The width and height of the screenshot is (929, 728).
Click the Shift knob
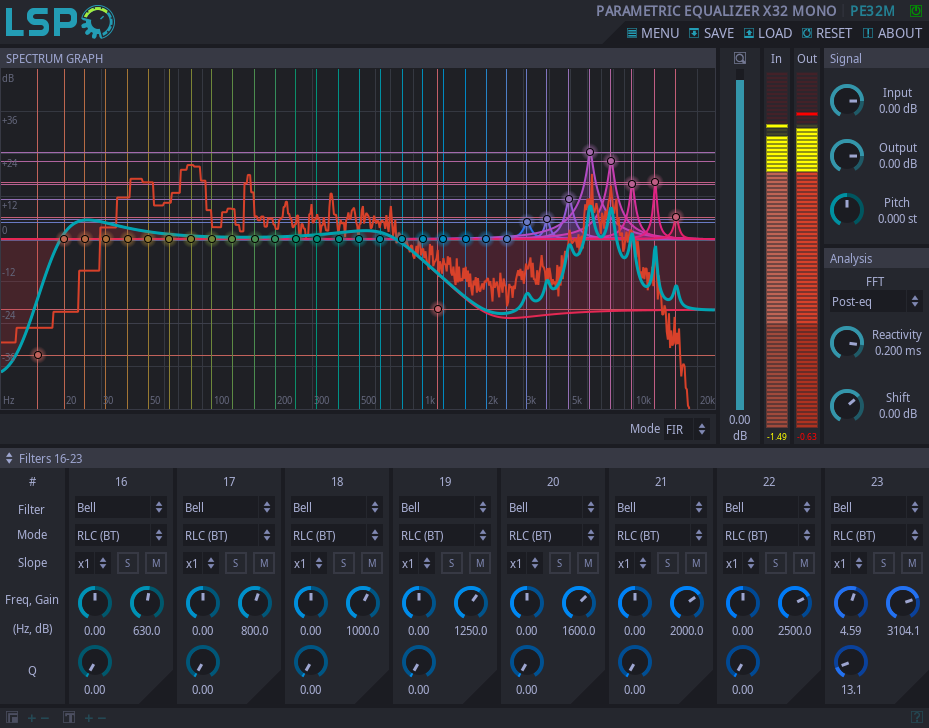click(x=847, y=406)
